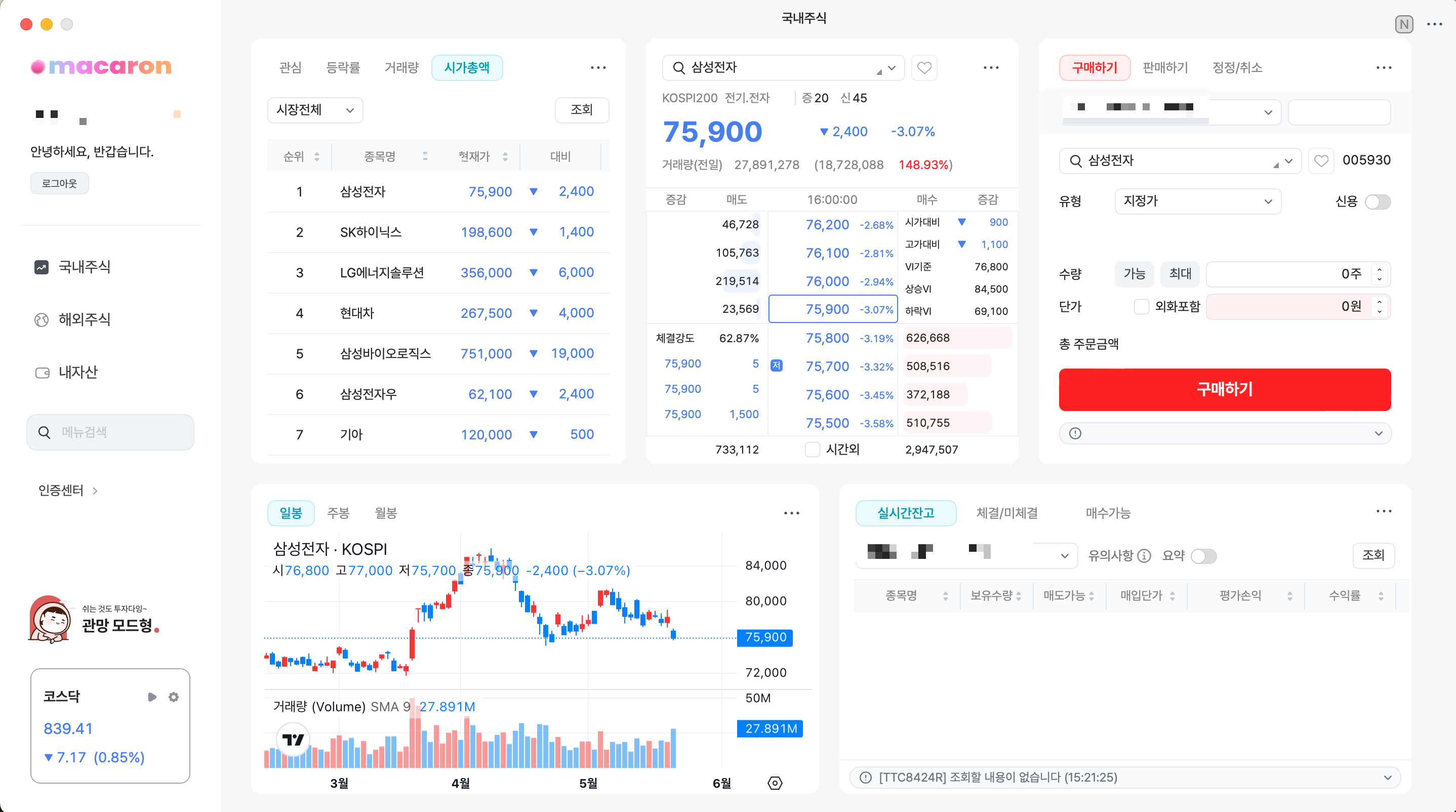This screenshot has height=812, width=1456.
Task: Select SK하이닉스 in the ranking list
Action: pyautogui.click(x=438, y=232)
